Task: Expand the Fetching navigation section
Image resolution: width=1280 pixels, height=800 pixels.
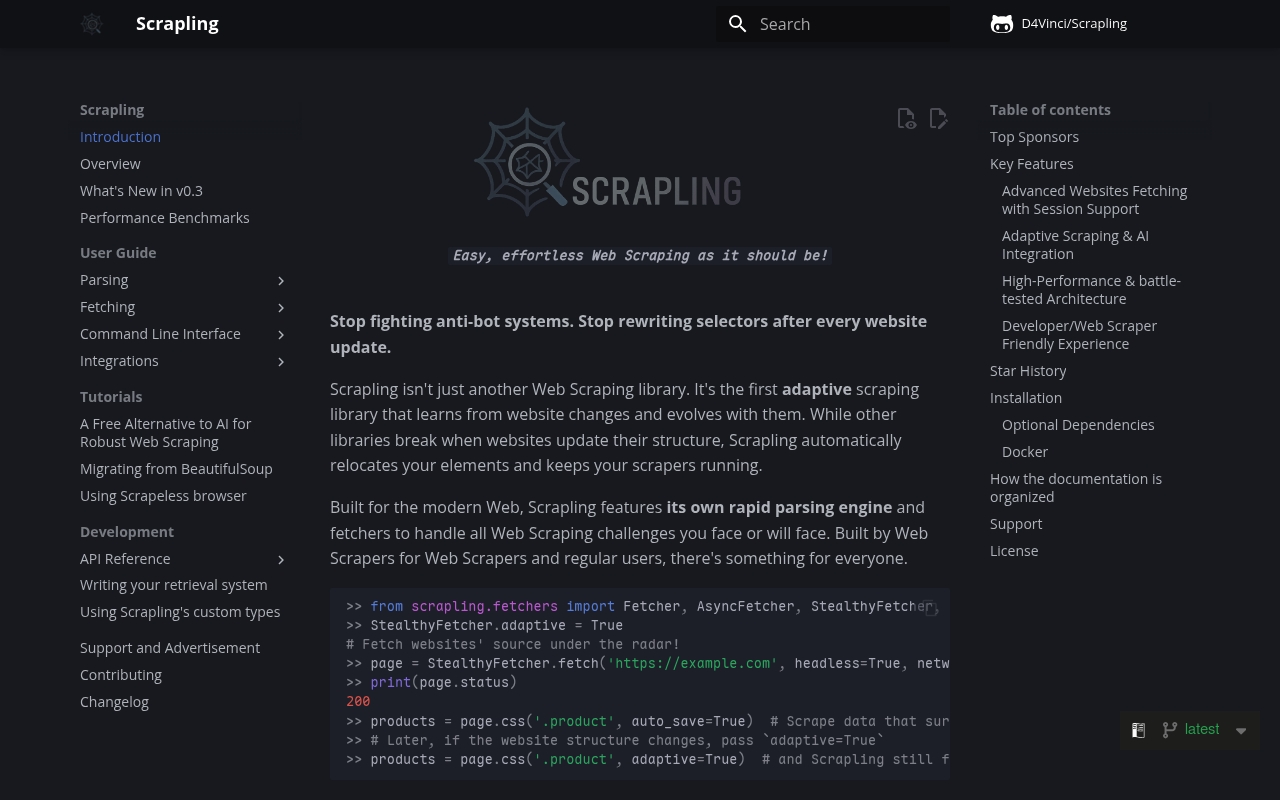Action: pyautogui.click(x=281, y=308)
